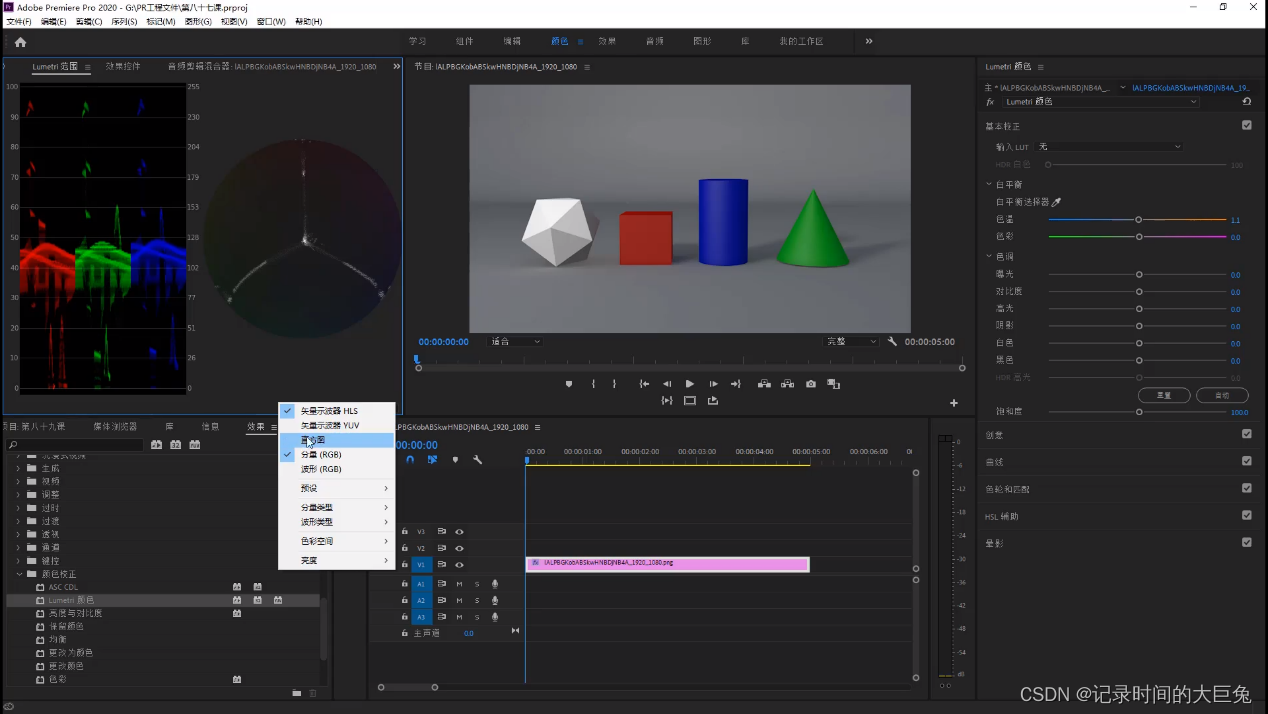The image size is (1268, 714).
Task: Open the 输入 LUT dropdown
Action: (1109, 147)
